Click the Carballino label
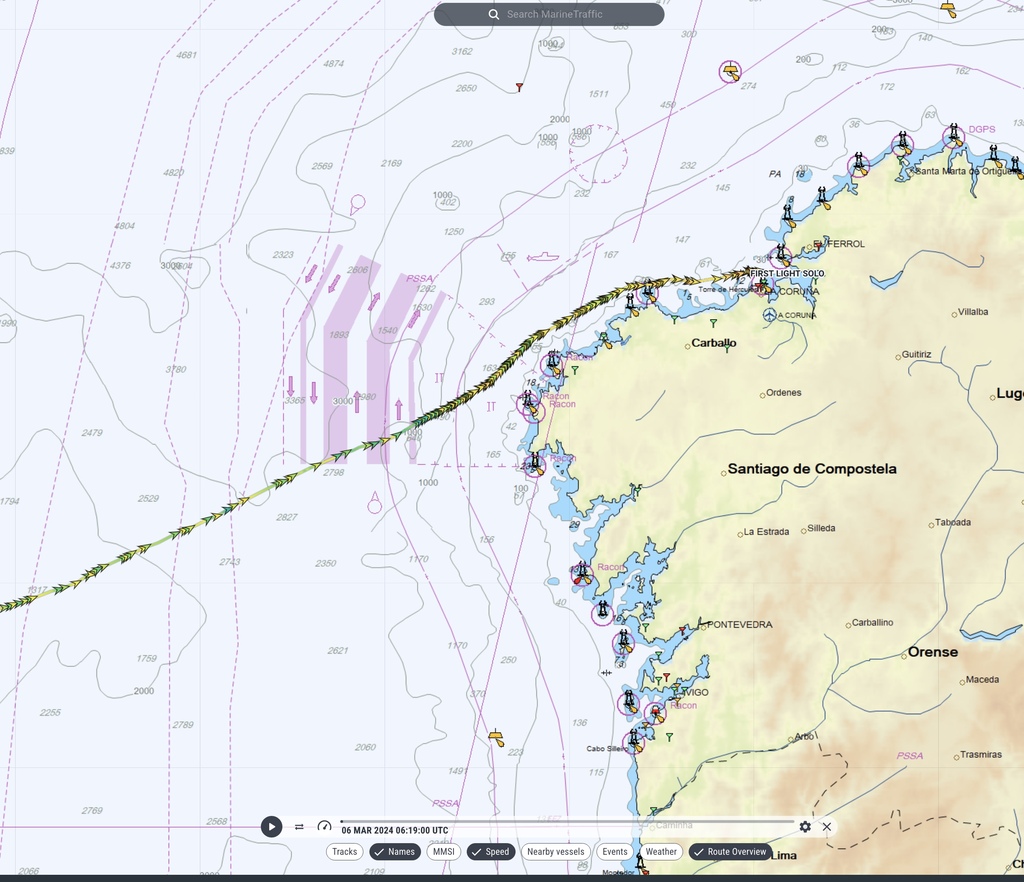This screenshot has width=1024, height=882. (872, 623)
